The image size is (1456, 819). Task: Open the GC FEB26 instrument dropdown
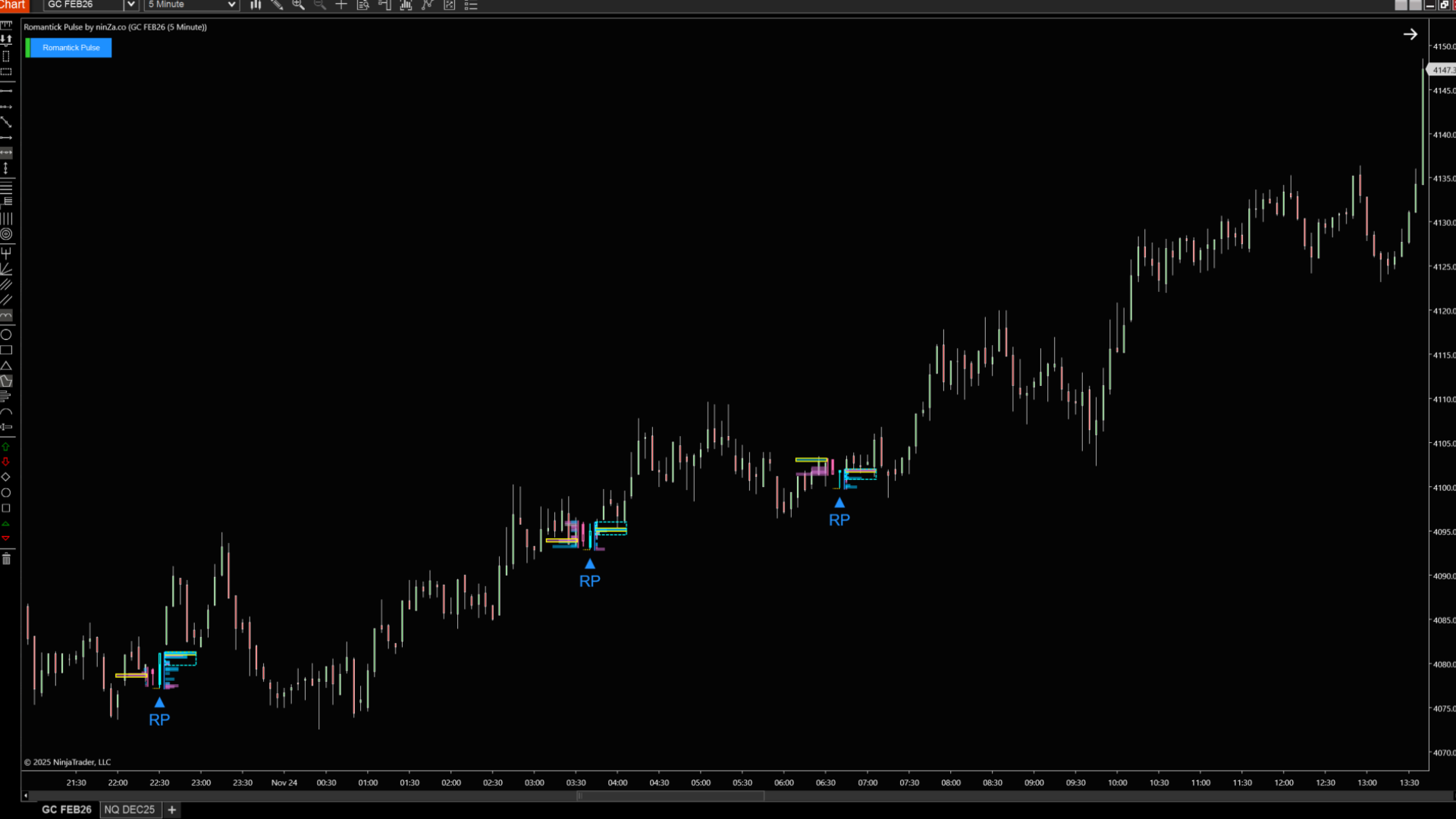[130, 5]
